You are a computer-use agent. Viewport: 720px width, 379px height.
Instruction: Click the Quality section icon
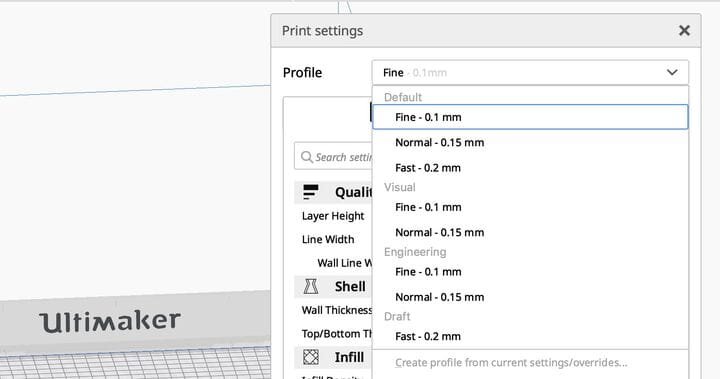tap(311, 192)
